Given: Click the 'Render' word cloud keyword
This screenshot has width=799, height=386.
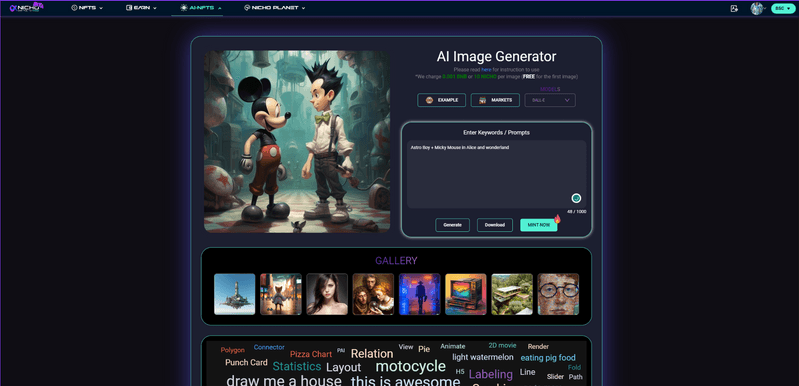Looking at the screenshot, I should pyautogui.click(x=538, y=346).
